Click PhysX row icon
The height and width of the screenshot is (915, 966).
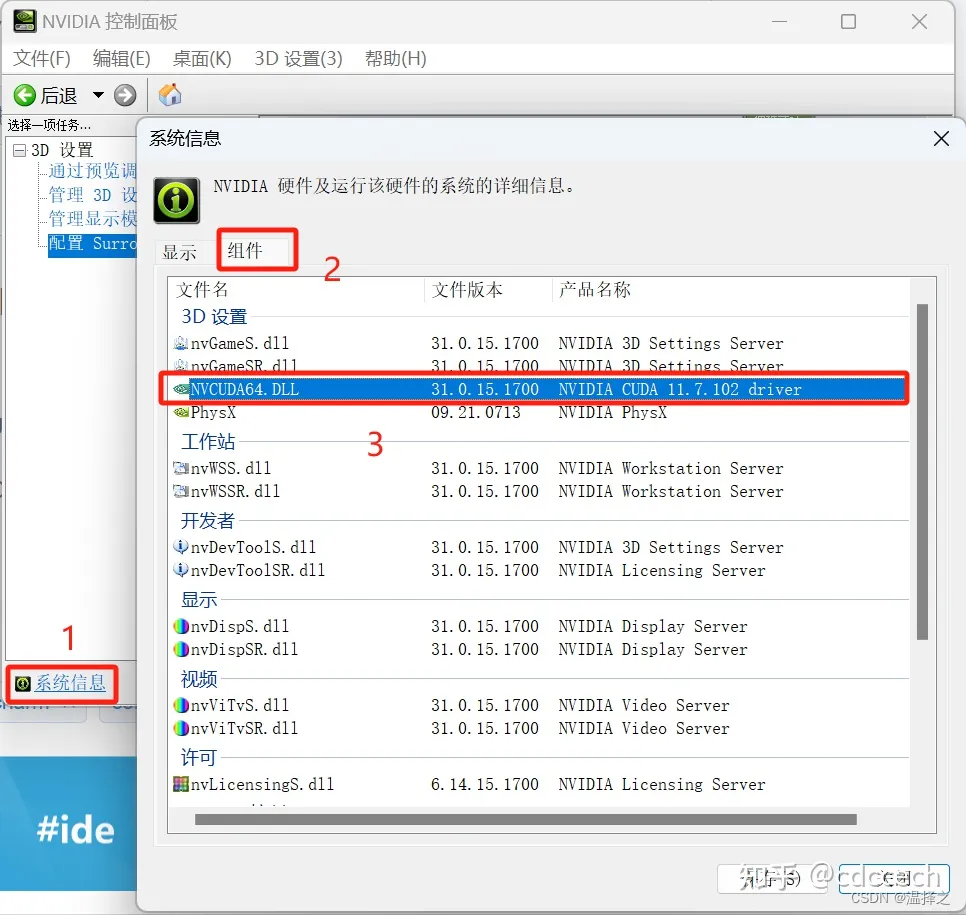click(181, 412)
